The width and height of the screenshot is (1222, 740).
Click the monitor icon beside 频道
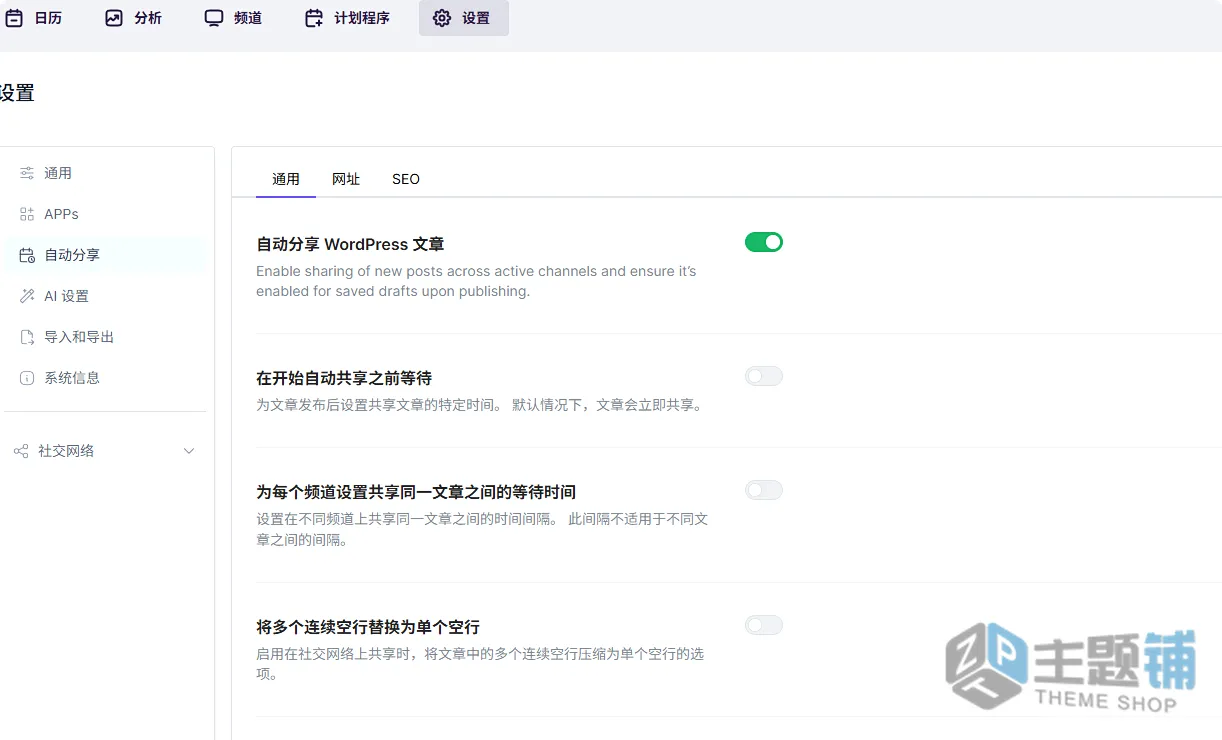(214, 18)
